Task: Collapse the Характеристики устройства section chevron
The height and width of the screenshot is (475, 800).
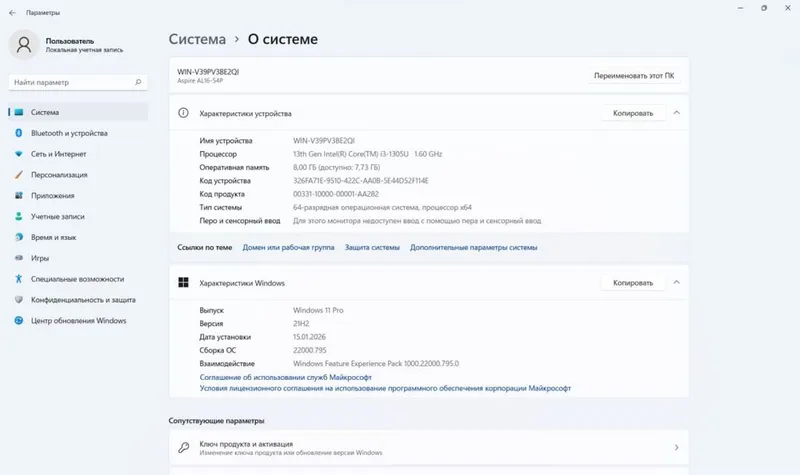Action: point(677,113)
